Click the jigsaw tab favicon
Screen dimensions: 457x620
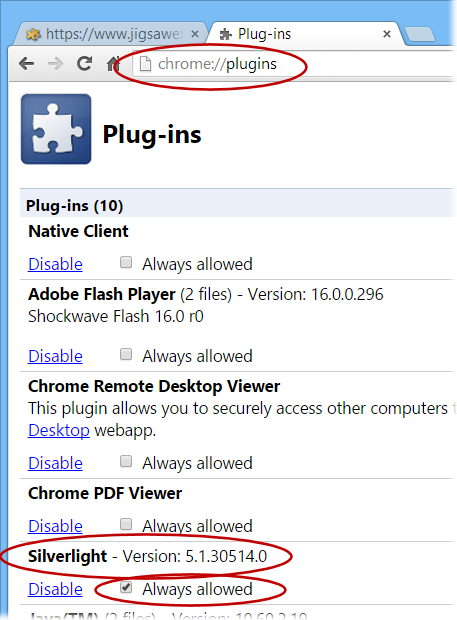click(x=33, y=34)
